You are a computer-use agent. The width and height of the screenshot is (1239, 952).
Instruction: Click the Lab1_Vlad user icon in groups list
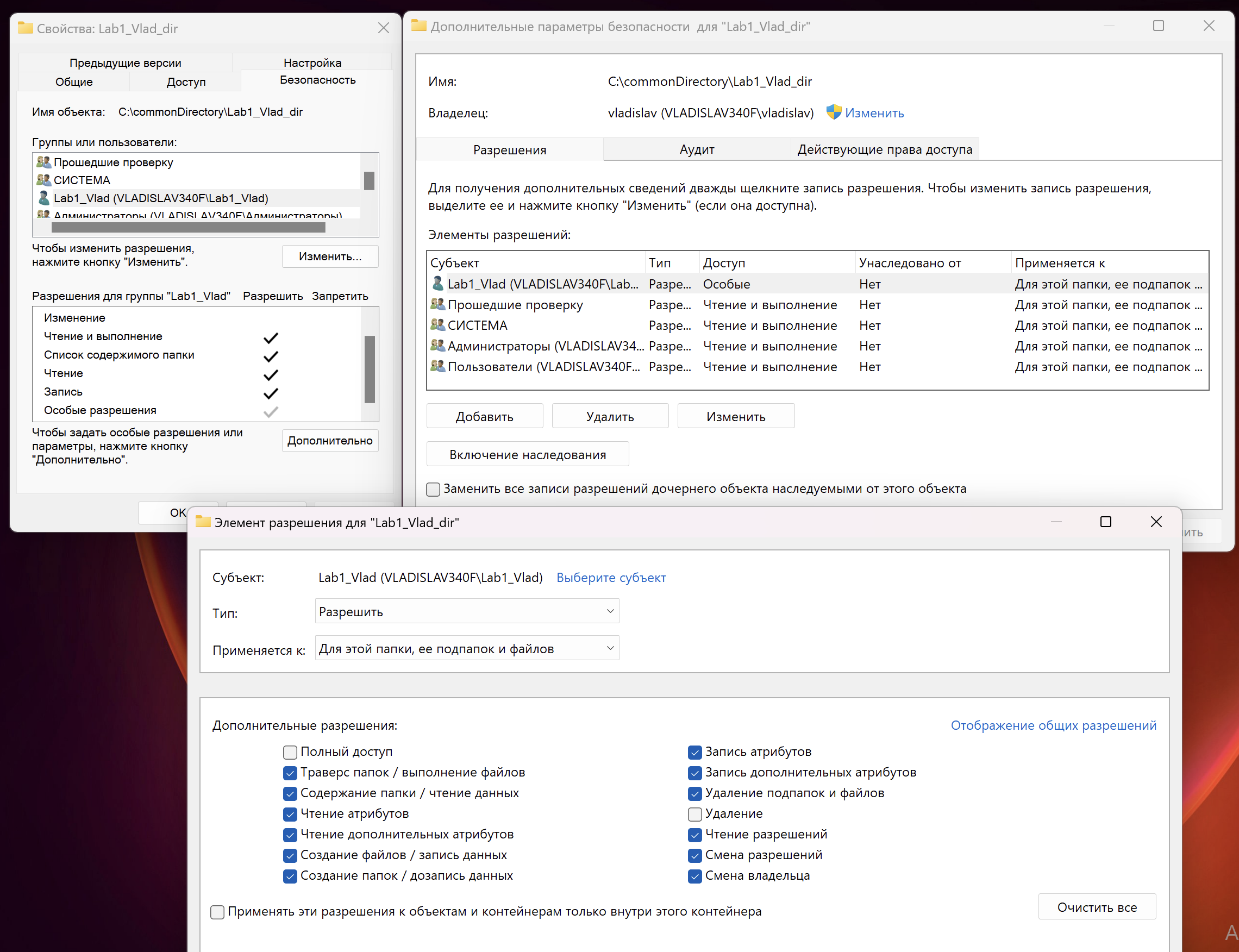click(x=43, y=198)
